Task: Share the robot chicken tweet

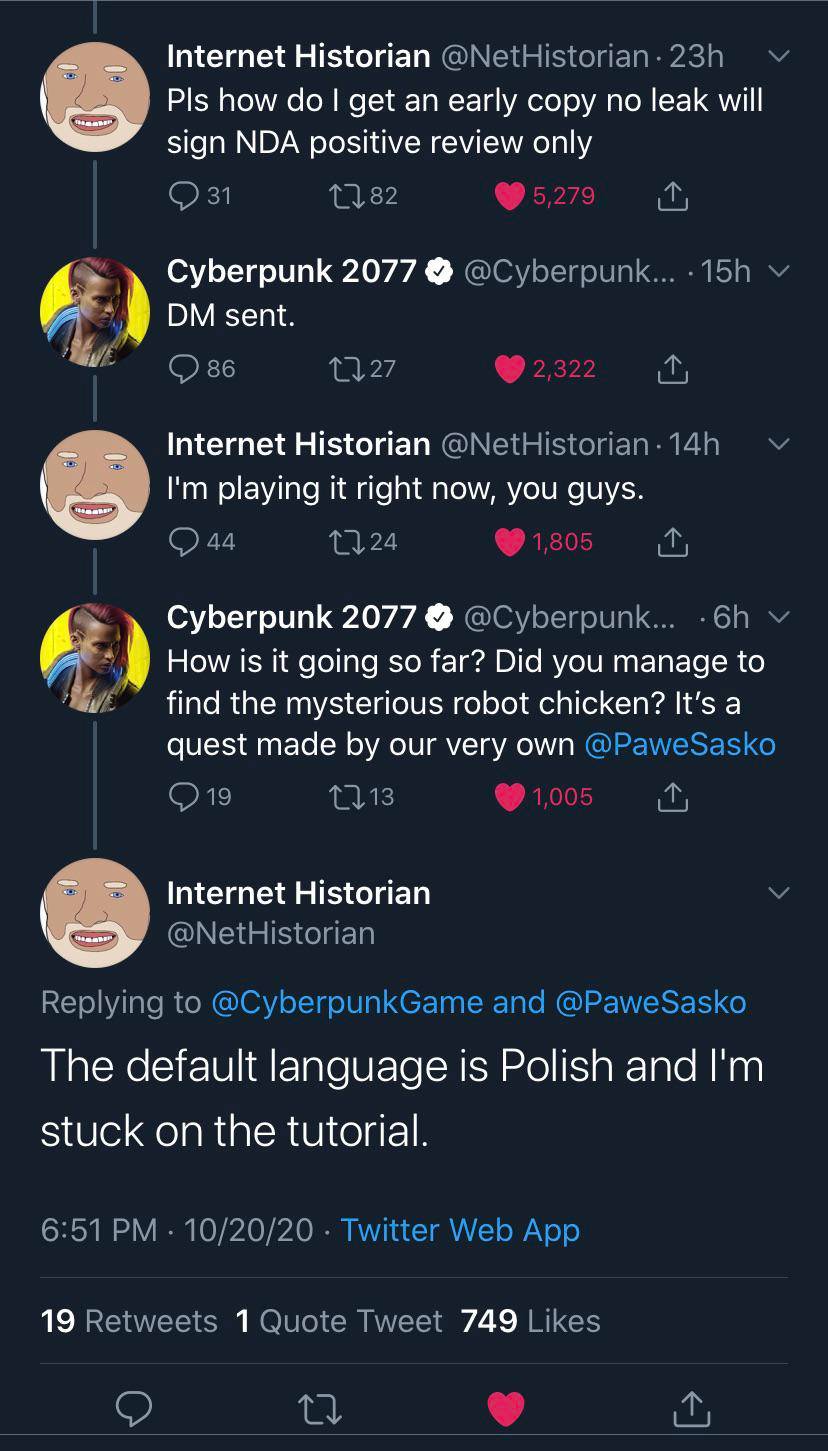Action: (673, 796)
